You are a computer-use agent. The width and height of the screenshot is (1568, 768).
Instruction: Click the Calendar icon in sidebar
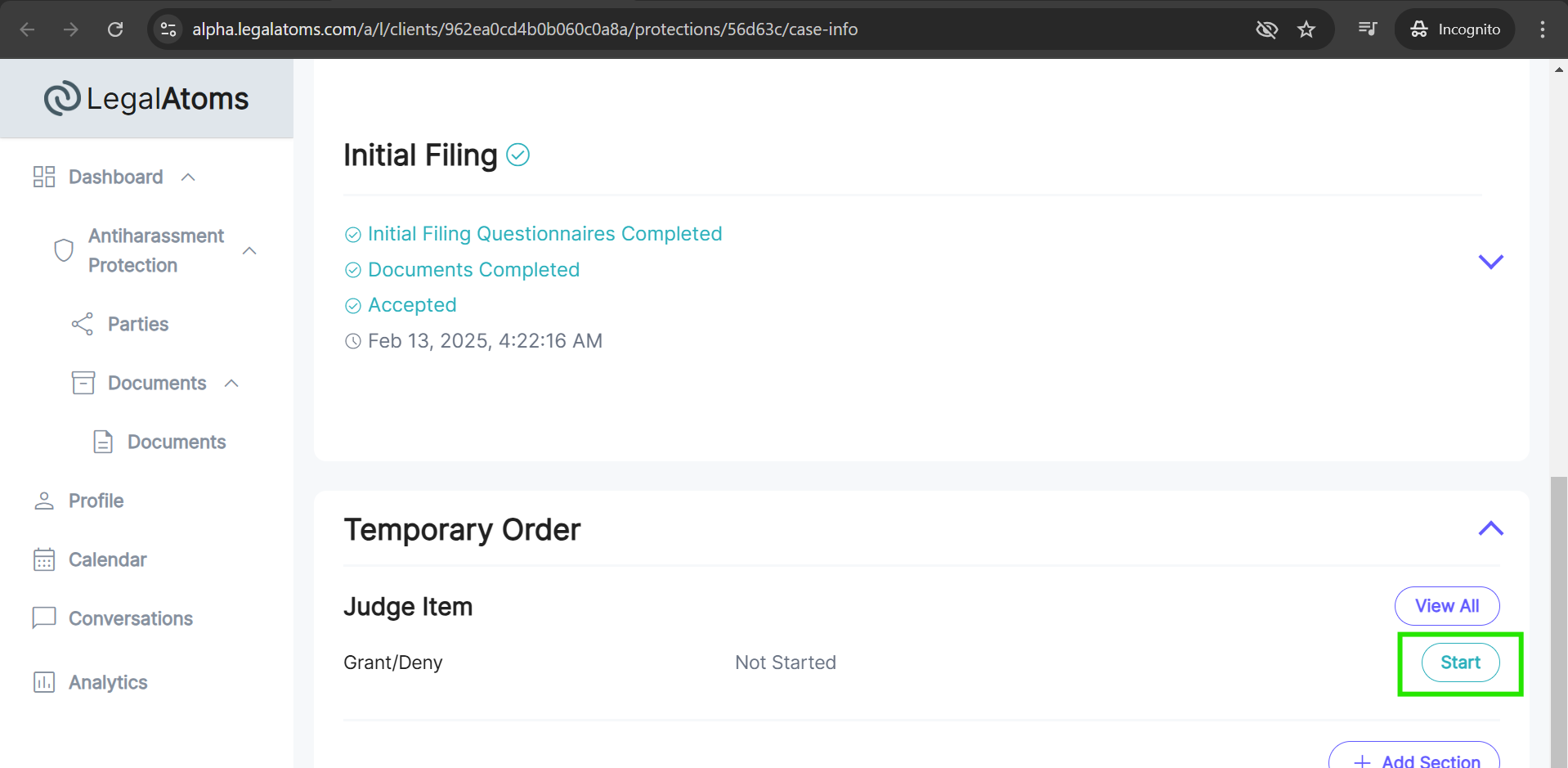(x=44, y=559)
